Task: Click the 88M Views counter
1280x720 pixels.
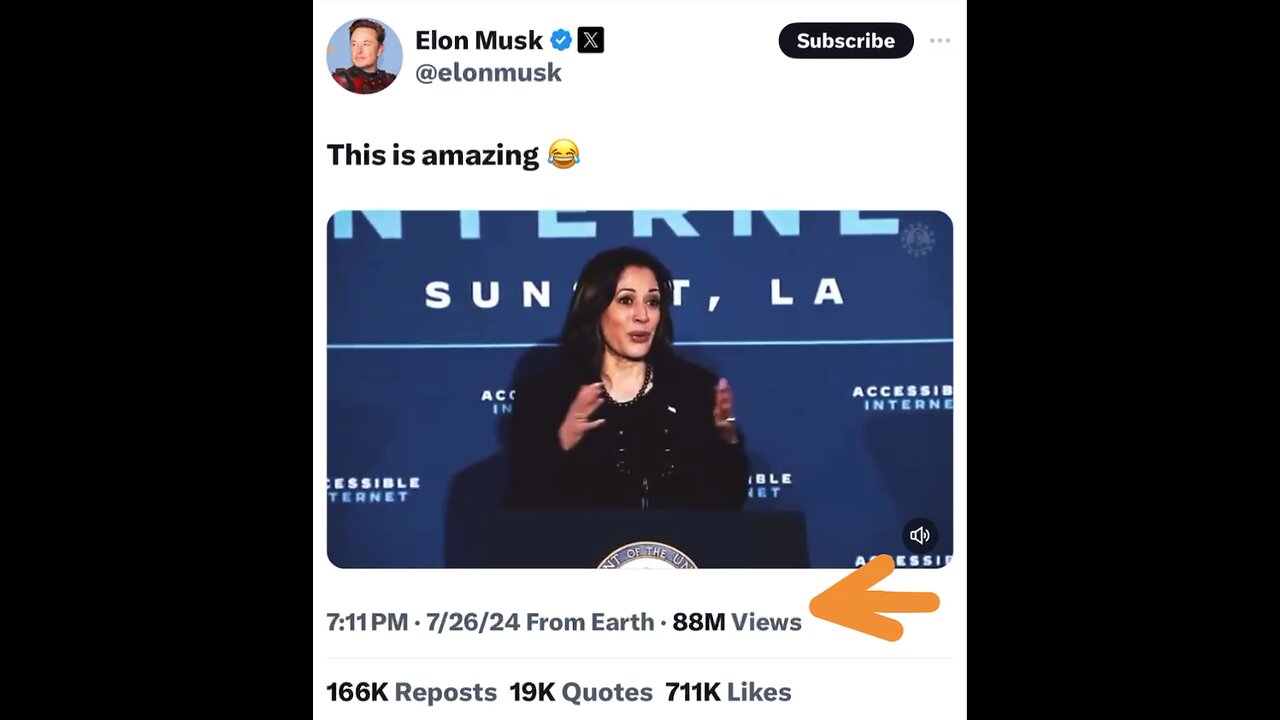Action: pos(737,622)
